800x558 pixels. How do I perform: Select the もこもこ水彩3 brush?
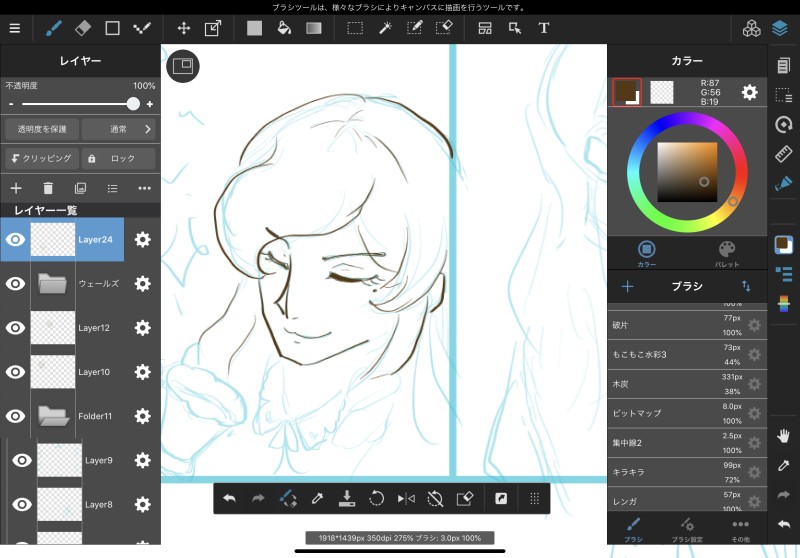(687, 354)
